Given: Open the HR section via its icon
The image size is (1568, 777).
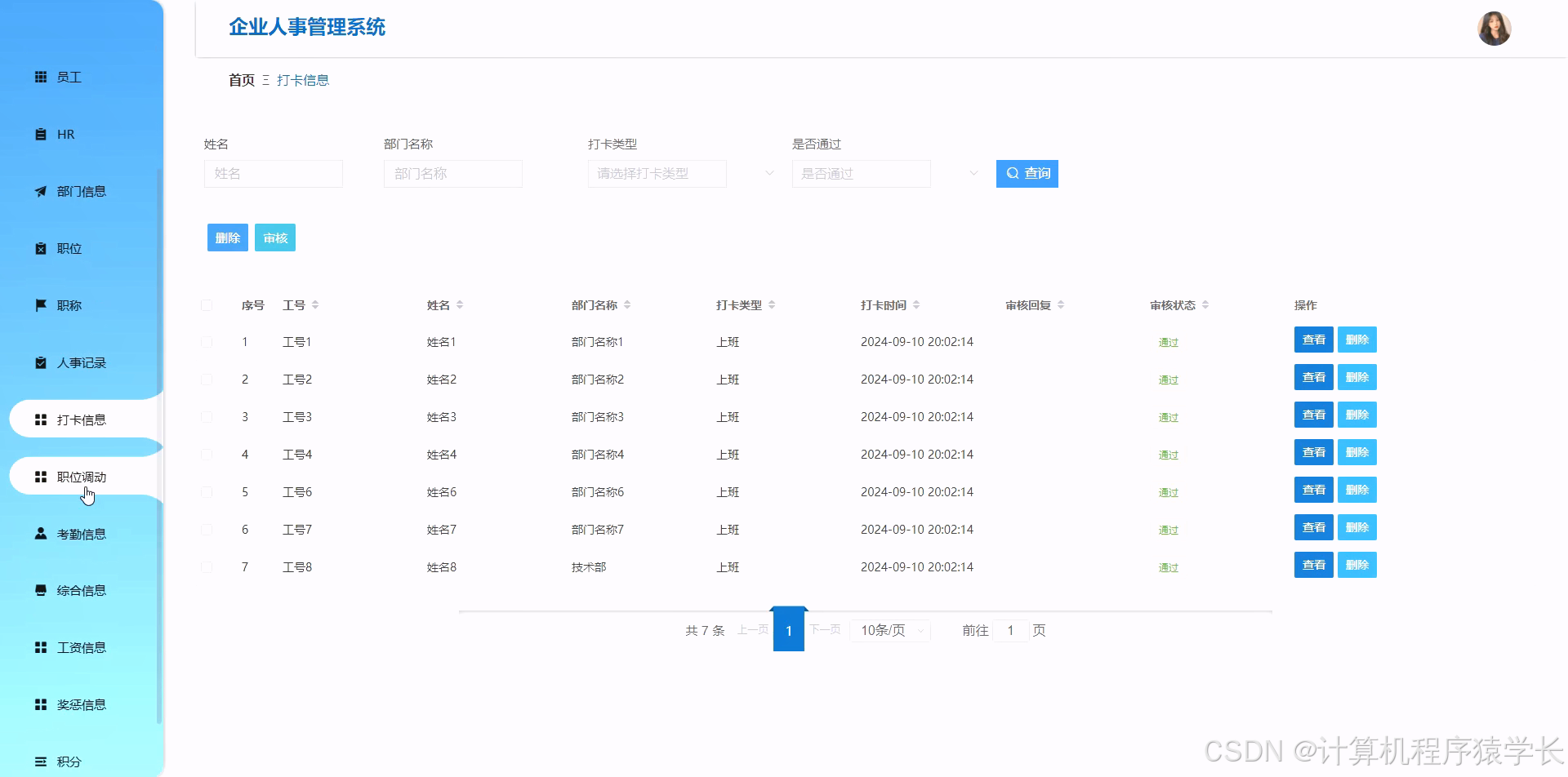Looking at the screenshot, I should pos(41,134).
